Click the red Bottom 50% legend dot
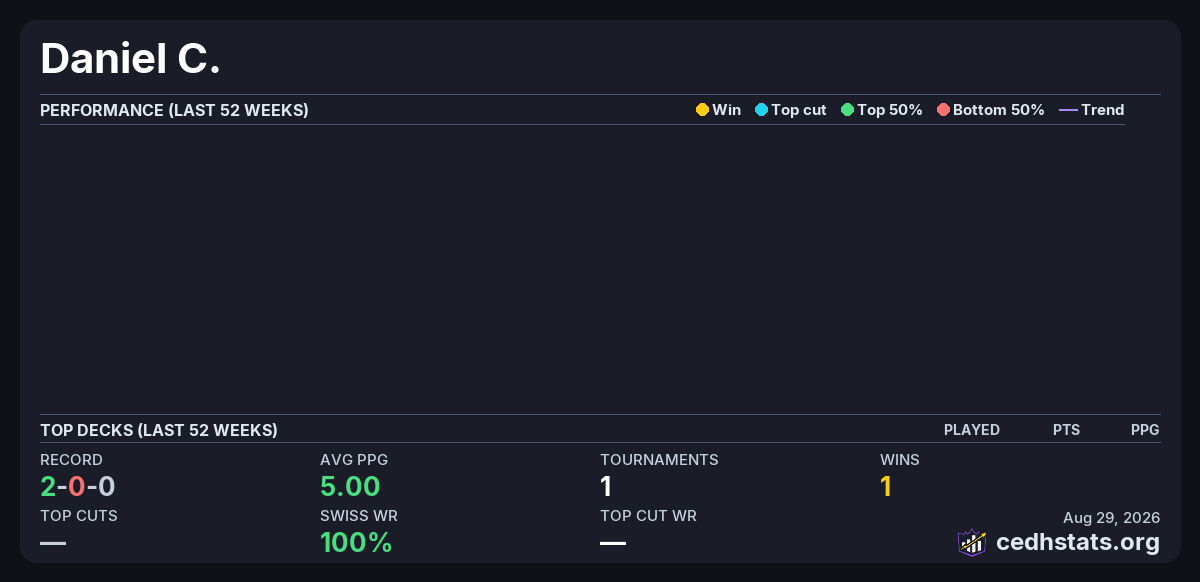Viewport: 1200px width, 582px height. (x=943, y=110)
